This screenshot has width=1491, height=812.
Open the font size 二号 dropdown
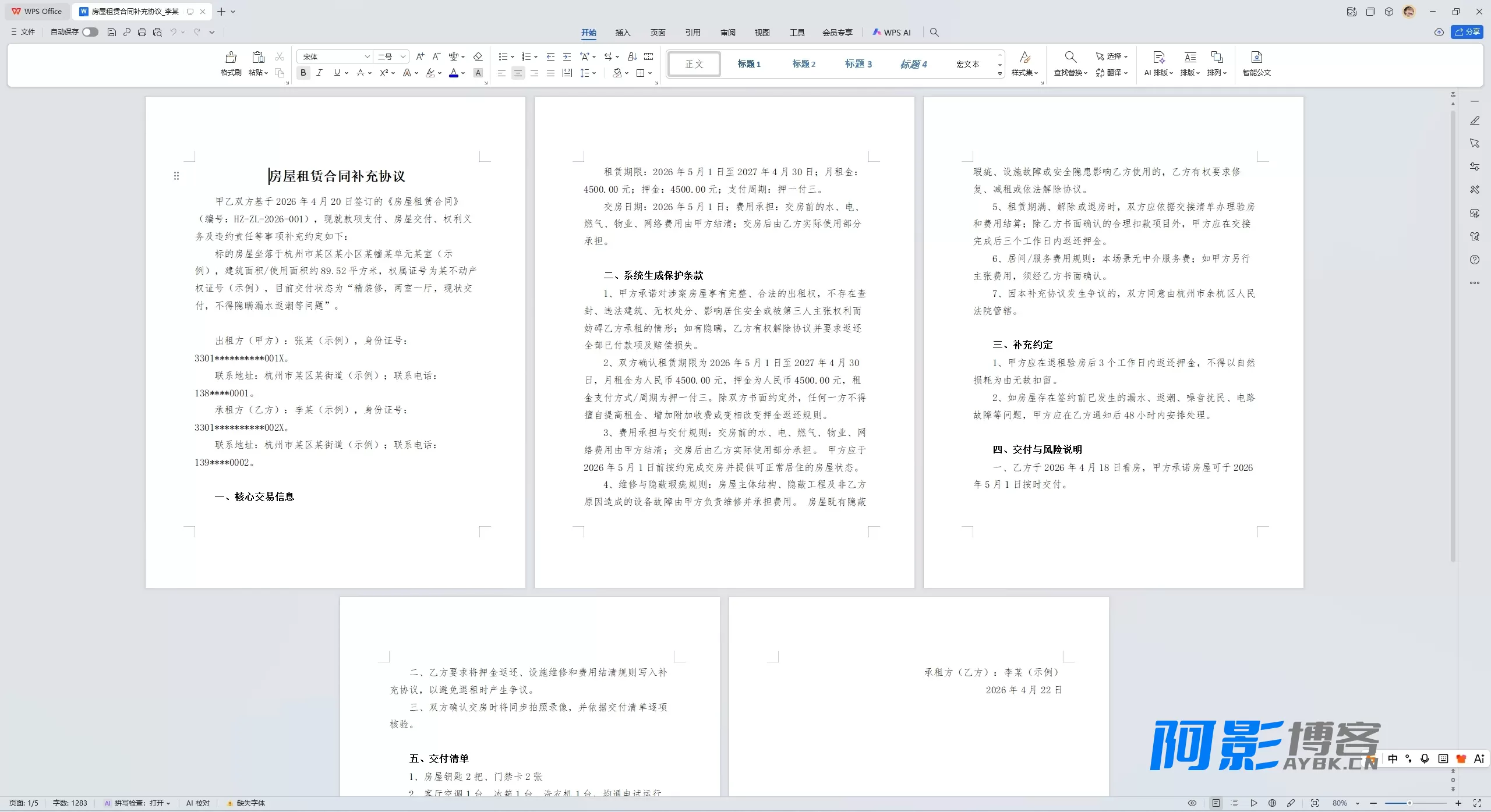(x=402, y=56)
